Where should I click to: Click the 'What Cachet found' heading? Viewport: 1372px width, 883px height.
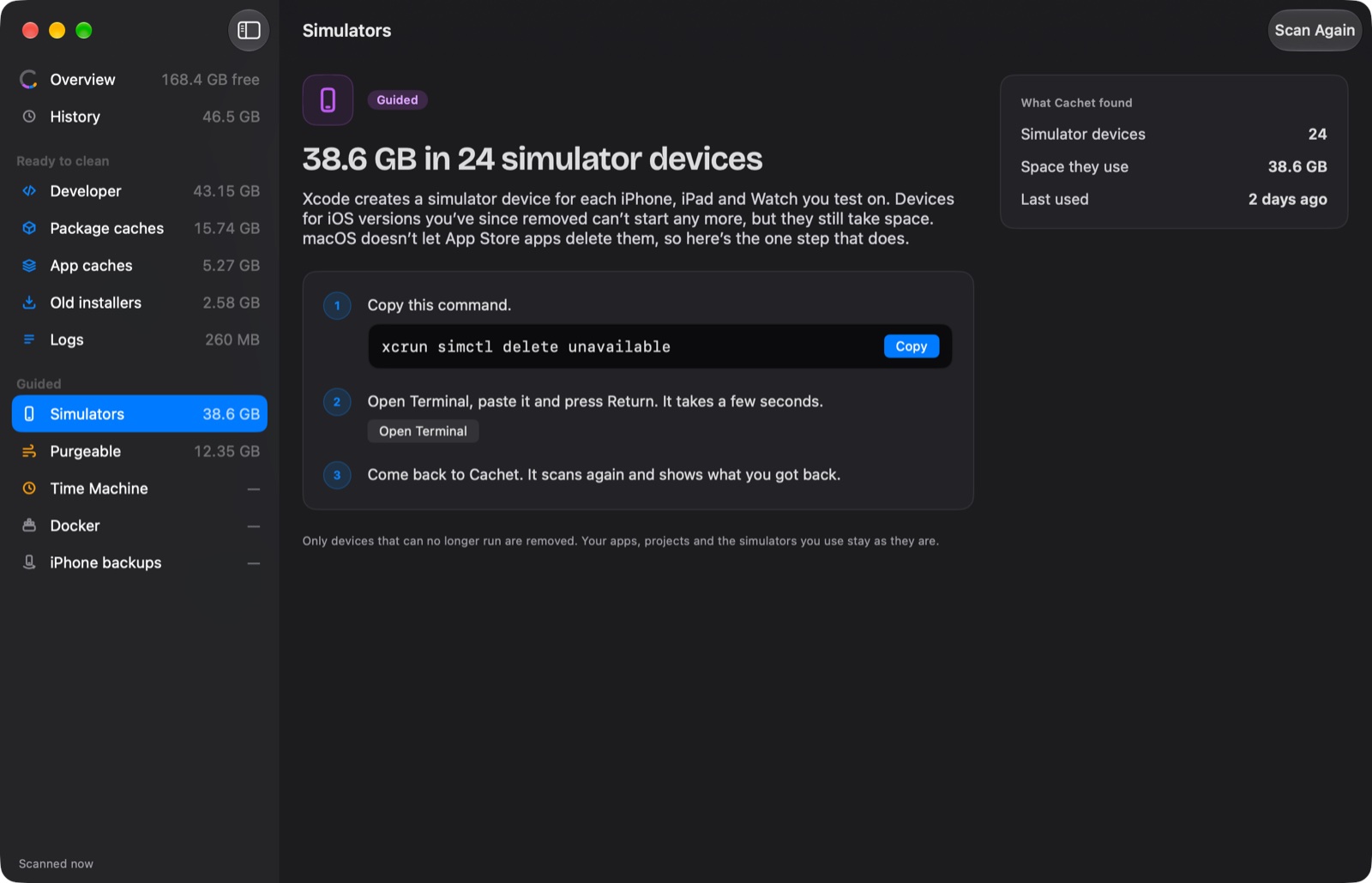tap(1076, 103)
